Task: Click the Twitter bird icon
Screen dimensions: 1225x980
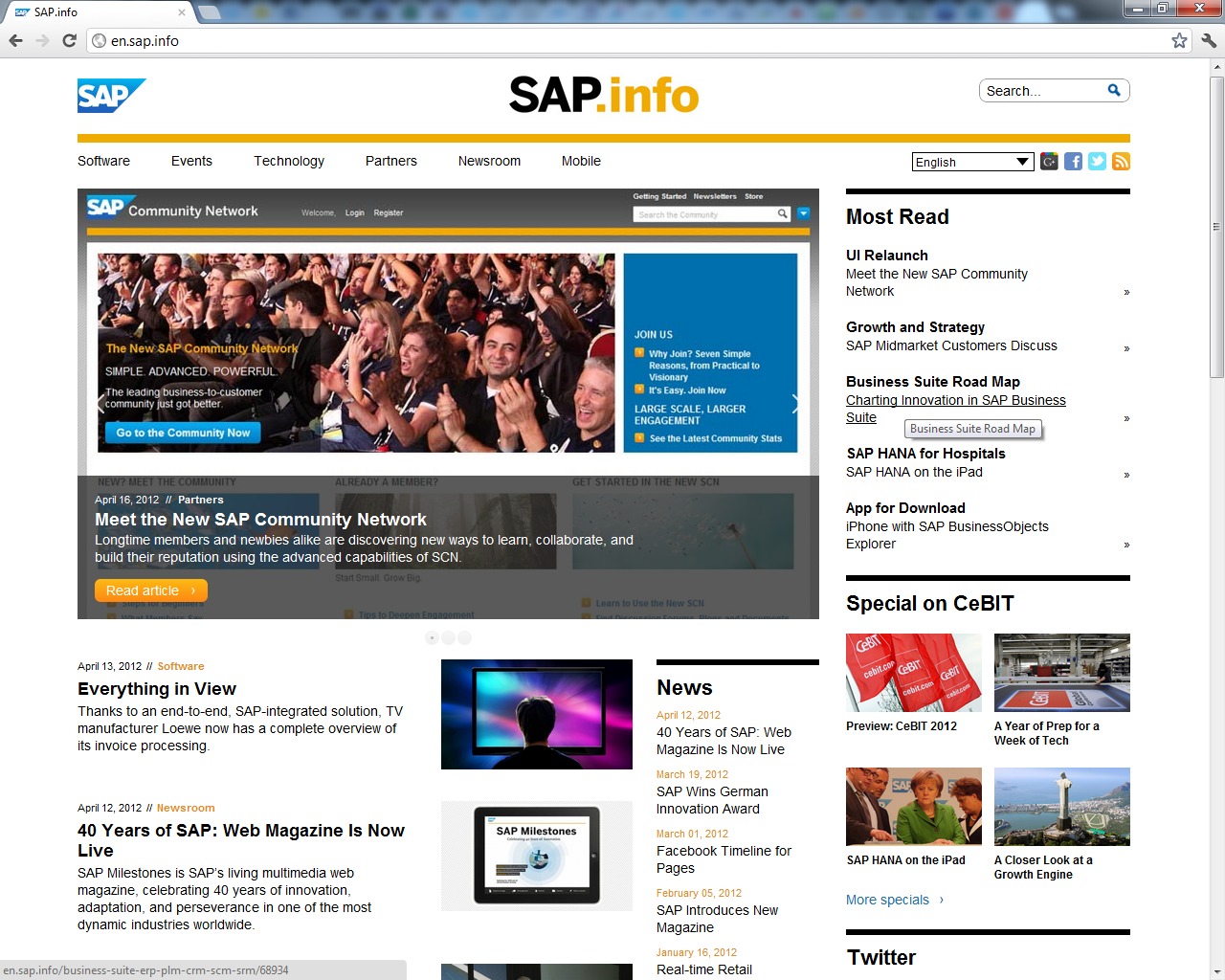Action: pyautogui.click(x=1097, y=162)
